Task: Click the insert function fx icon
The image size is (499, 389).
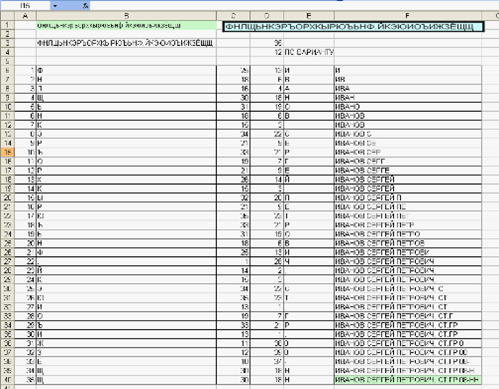Action: (86, 6)
